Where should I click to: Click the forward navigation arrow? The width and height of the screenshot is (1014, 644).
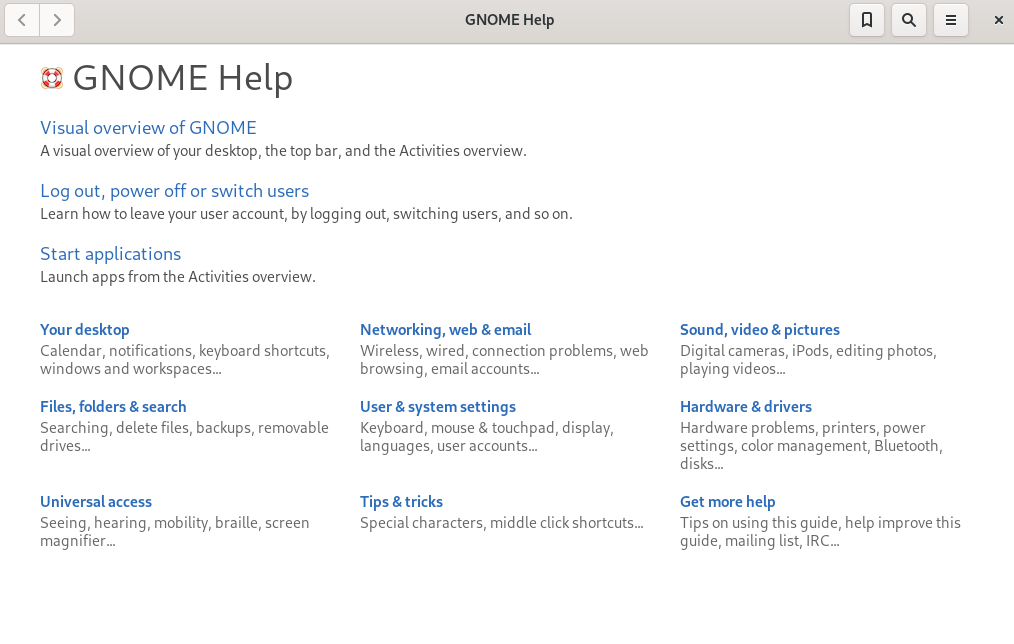pos(57,20)
